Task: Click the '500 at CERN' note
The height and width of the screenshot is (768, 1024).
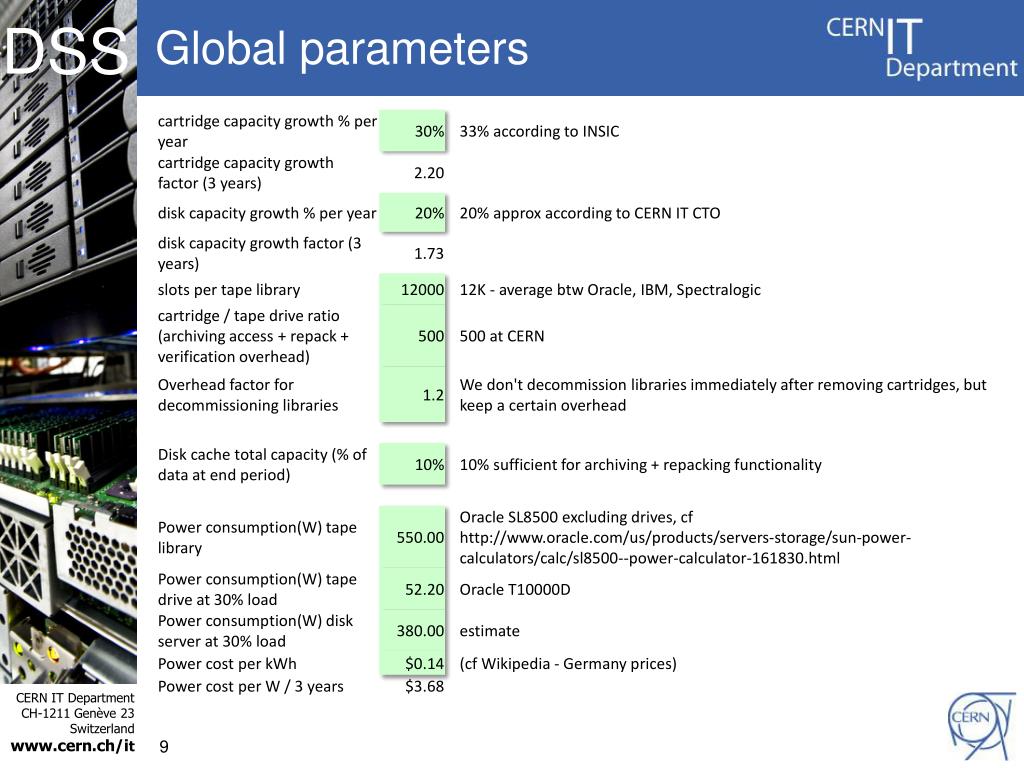Action: [502, 336]
